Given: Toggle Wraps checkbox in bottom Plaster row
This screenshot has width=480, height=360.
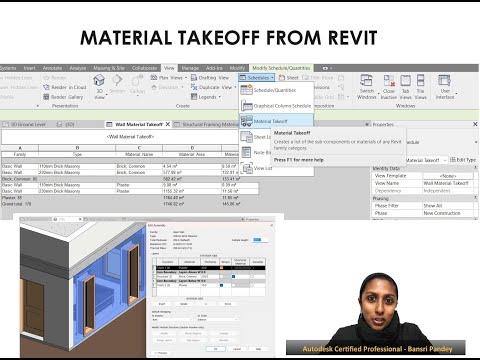Looking at the screenshot, I should click(221, 285).
